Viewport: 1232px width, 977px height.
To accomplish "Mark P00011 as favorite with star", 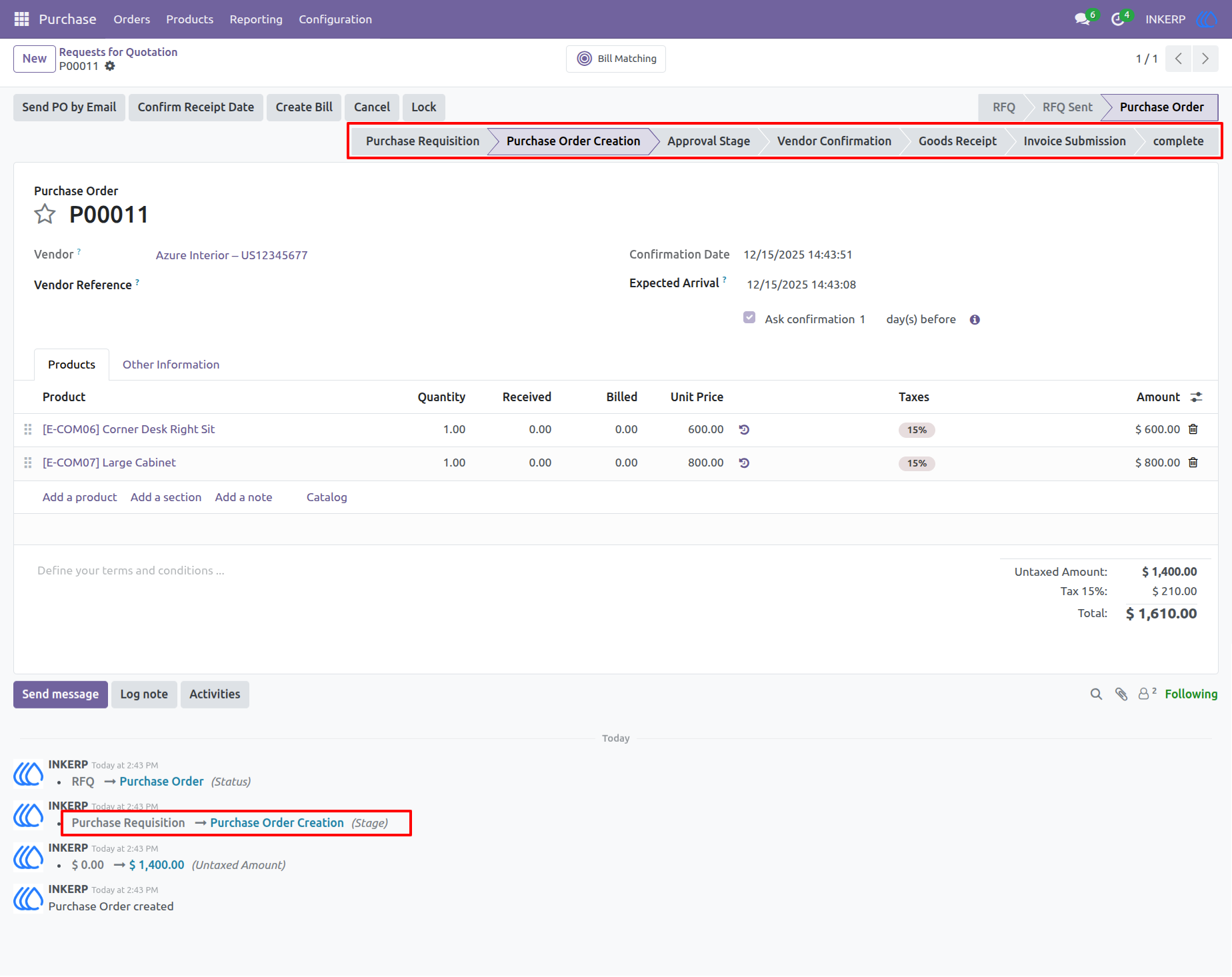I will [45, 215].
